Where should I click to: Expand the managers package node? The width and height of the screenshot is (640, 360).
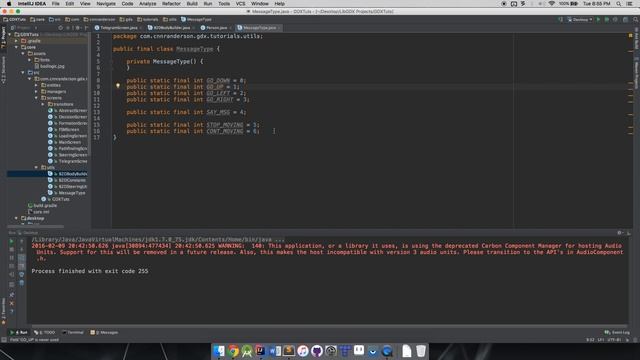point(36,91)
